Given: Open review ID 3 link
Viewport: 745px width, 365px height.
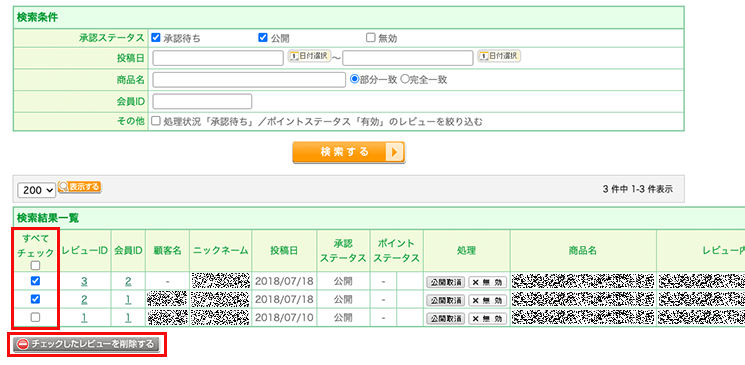Looking at the screenshot, I should (x=84, y=281).
